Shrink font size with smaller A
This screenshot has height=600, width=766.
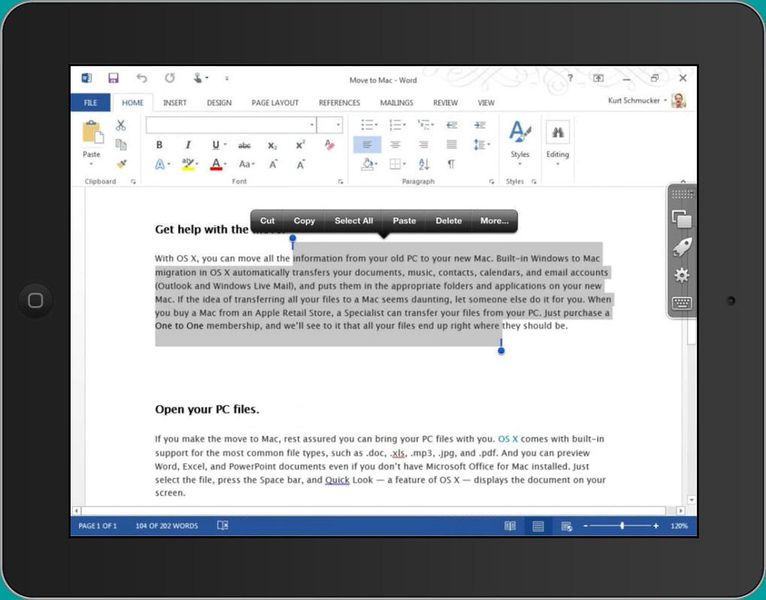301,164
